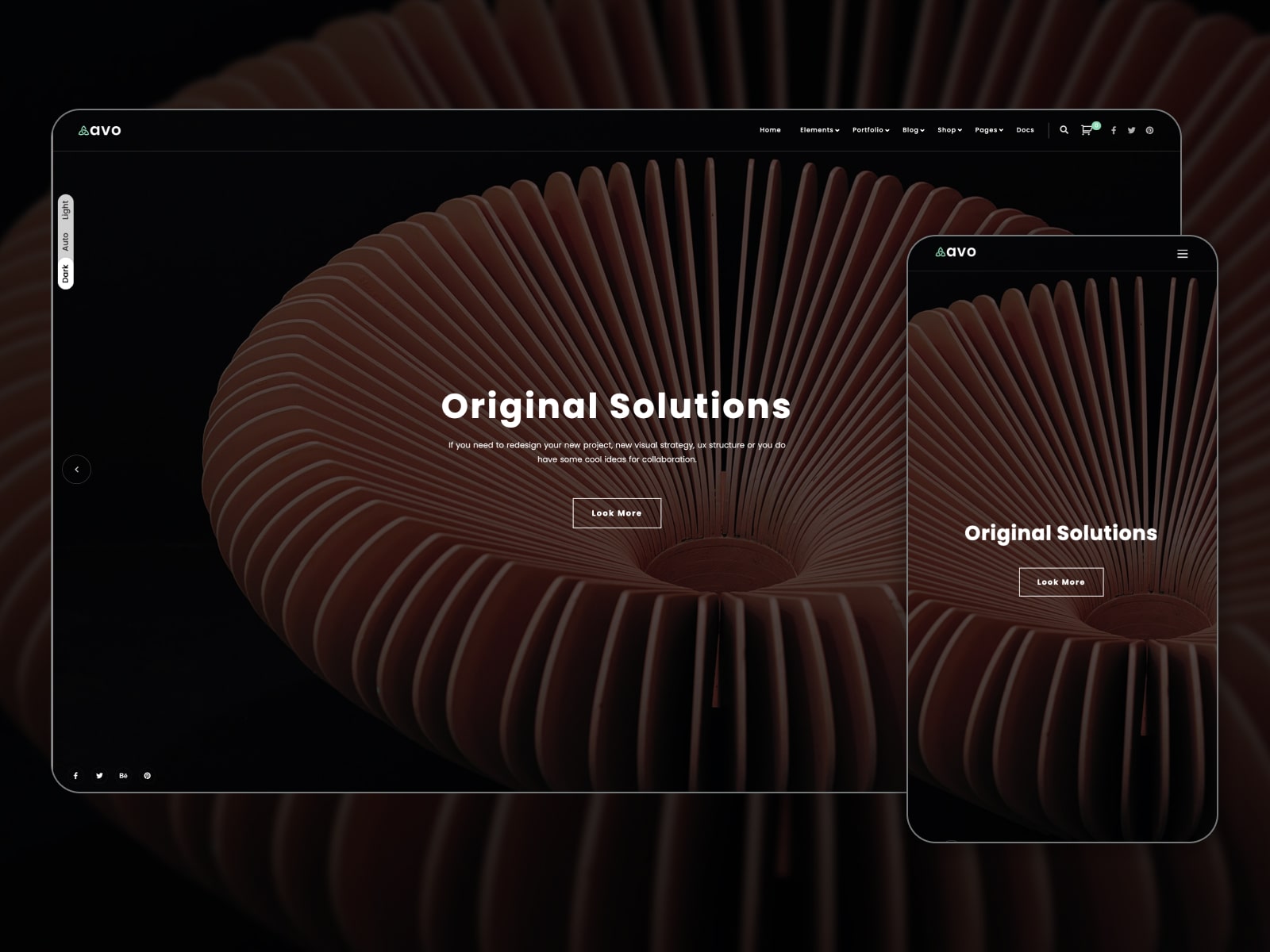
Task: Switch theme to Light mode
Action: coord(66,210)
